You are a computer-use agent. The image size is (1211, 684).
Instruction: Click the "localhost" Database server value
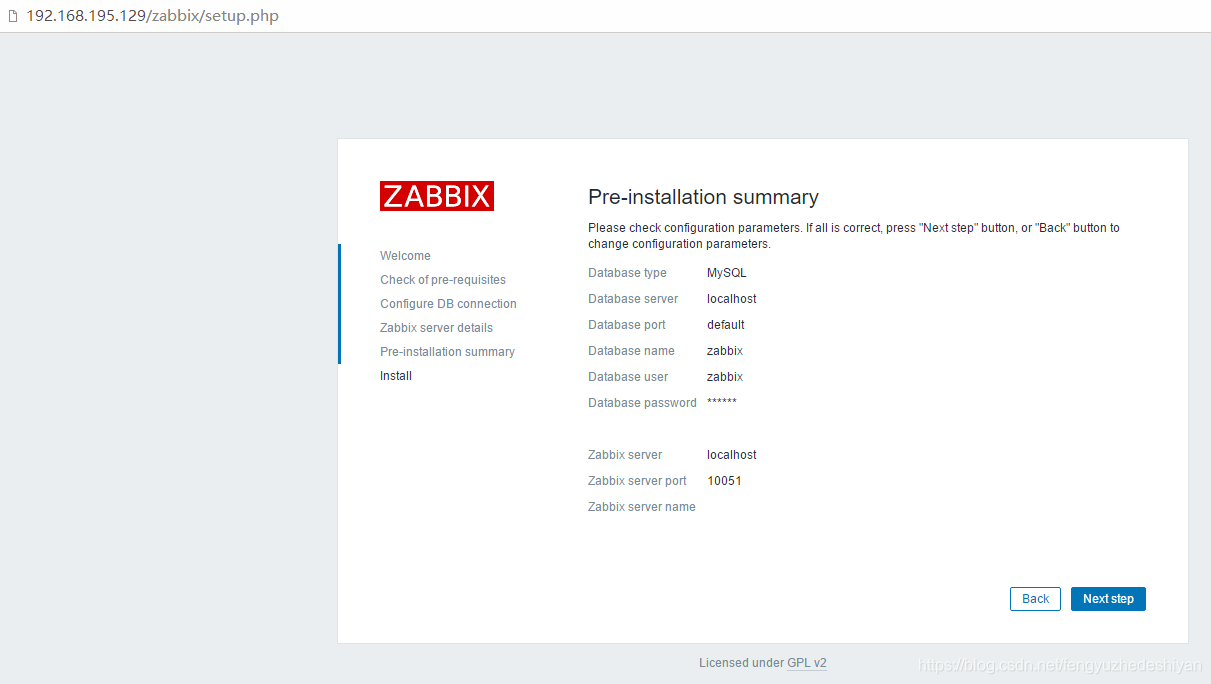click(731, 298)
